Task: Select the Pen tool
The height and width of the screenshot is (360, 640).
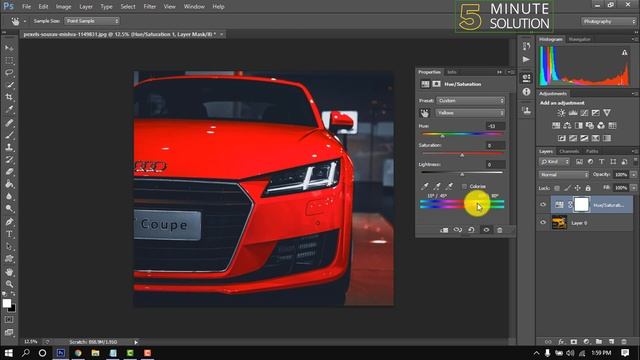Action: [x=9, y=222]
